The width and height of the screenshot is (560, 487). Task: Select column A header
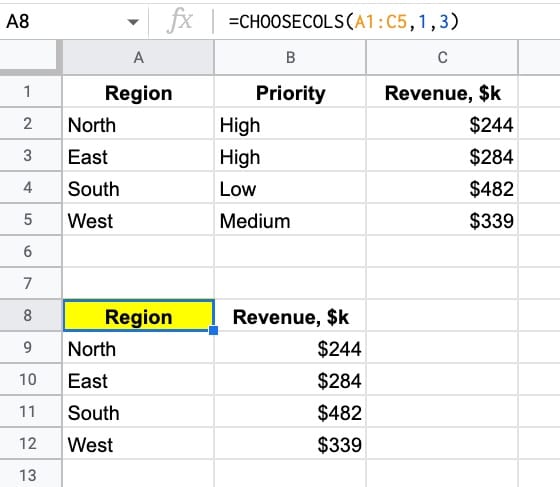139,57
